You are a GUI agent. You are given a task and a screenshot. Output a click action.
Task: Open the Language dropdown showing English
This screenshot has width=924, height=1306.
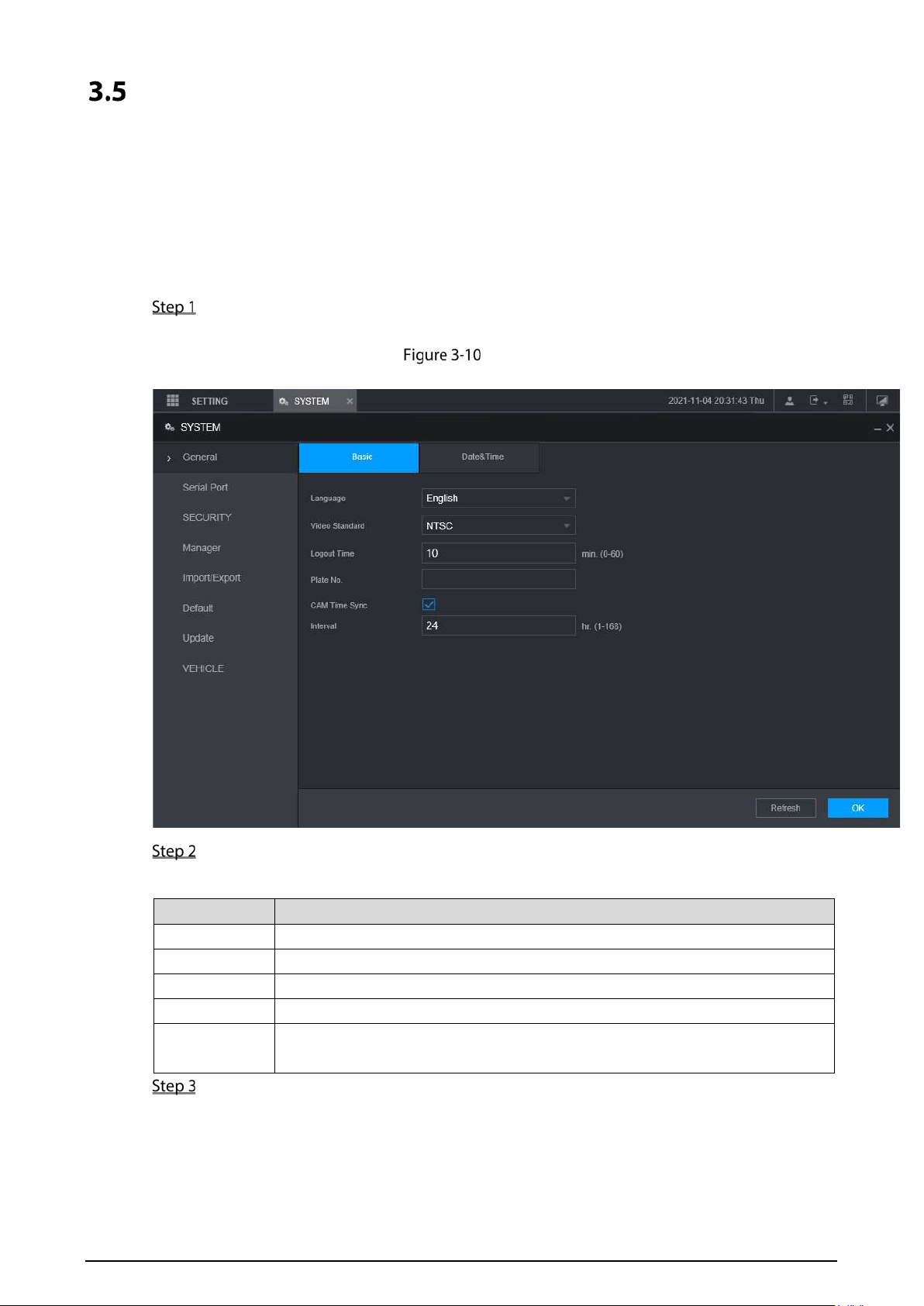coord(498,498)
